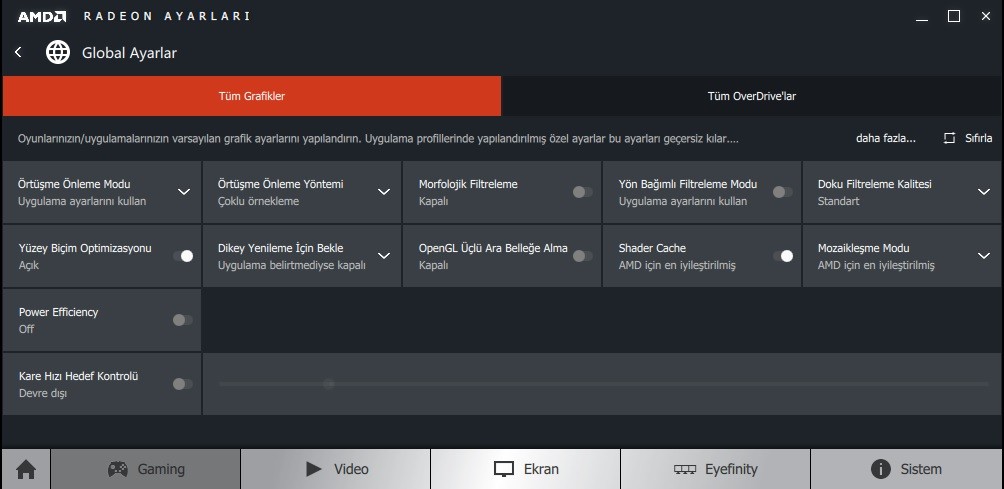Toggle Yön Bağımlı Filtreleme Modu switch
Screen dimensions: 1004x489
tap(782, 192)
